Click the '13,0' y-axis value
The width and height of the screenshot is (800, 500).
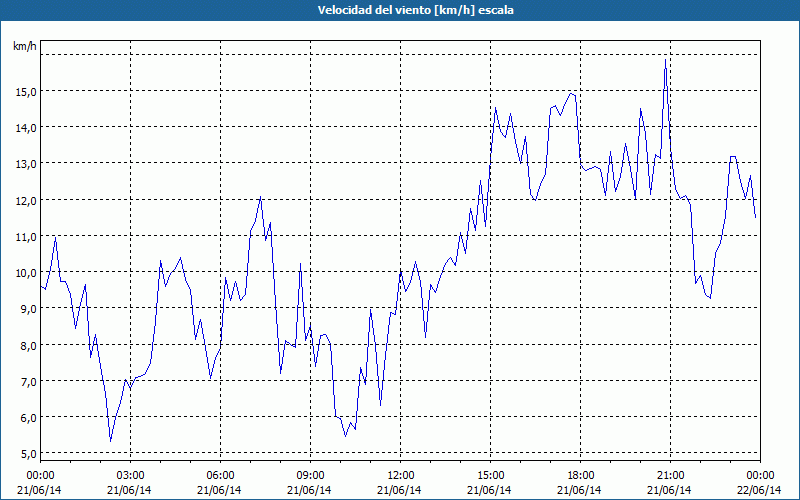click(x=26, y=164)
